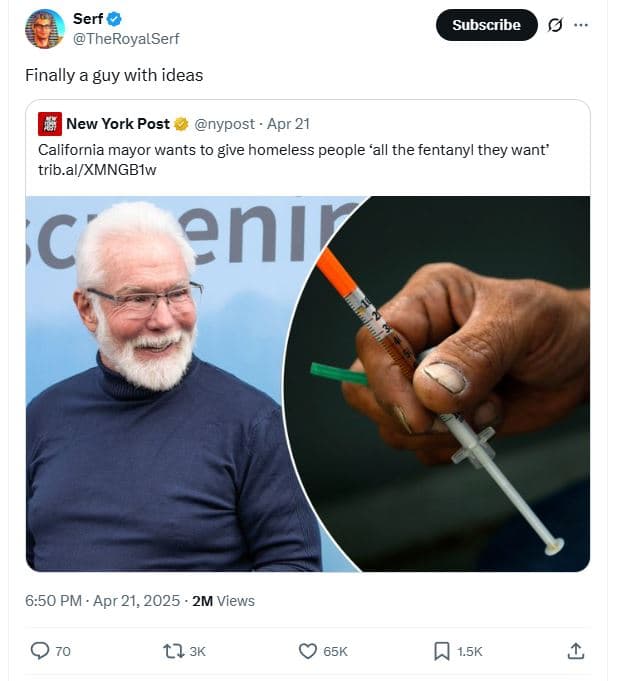The image size is (620, 681).
Task: Open the share post icon
Action: [x=575, y=651]
